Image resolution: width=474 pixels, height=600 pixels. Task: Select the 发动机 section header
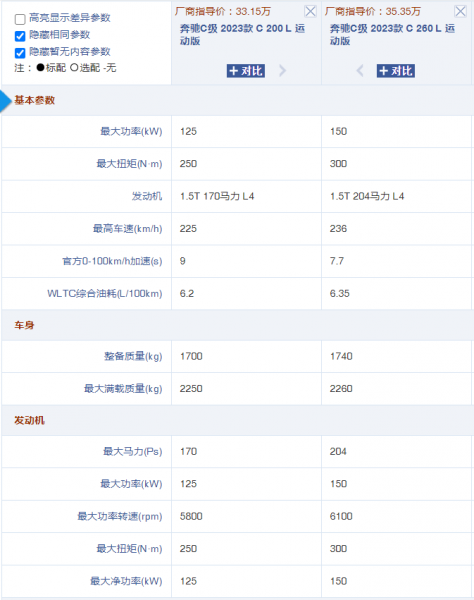coord(29,421)
